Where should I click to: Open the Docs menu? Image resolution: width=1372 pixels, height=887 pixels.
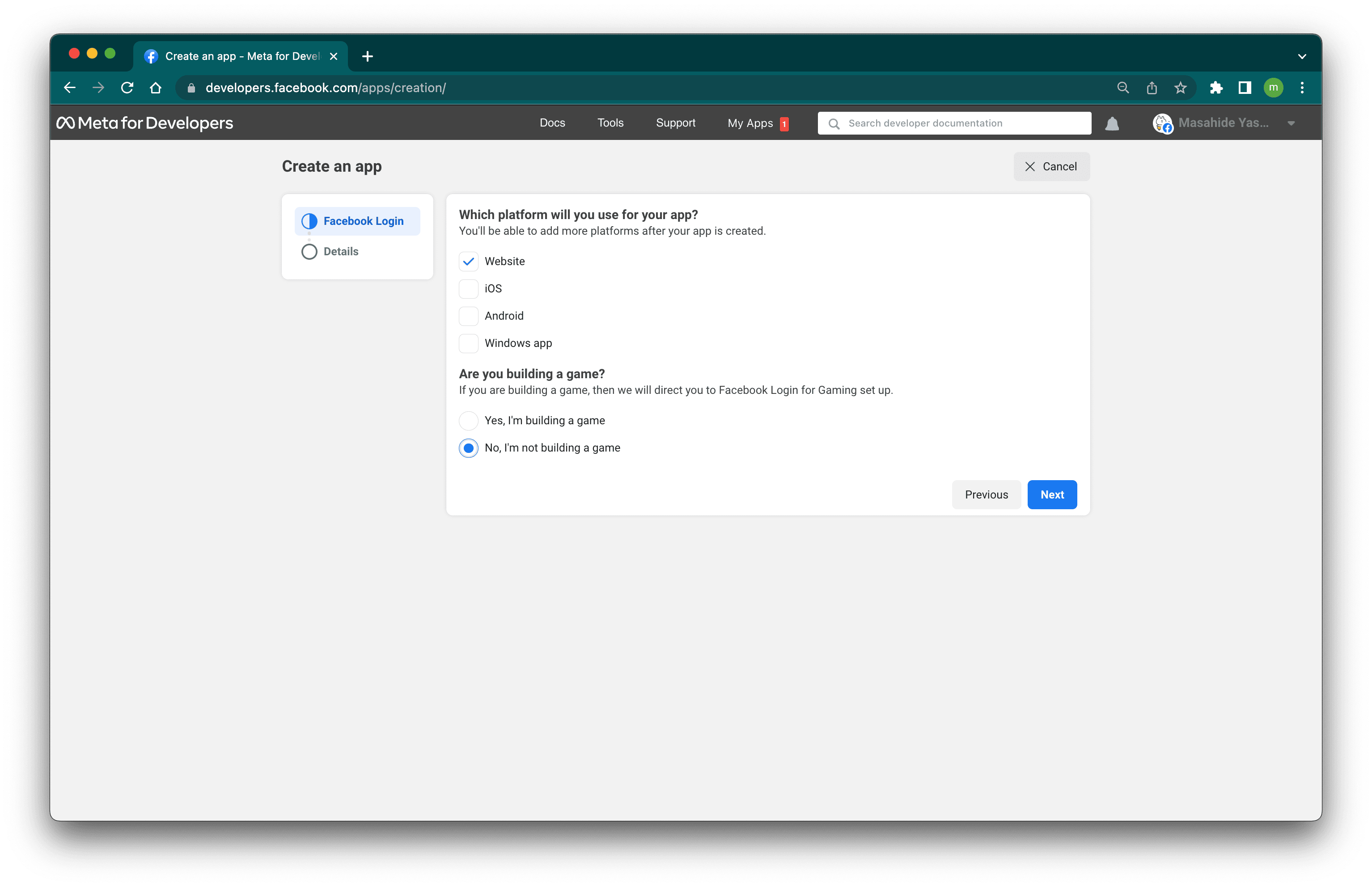(x=552, y=122)
